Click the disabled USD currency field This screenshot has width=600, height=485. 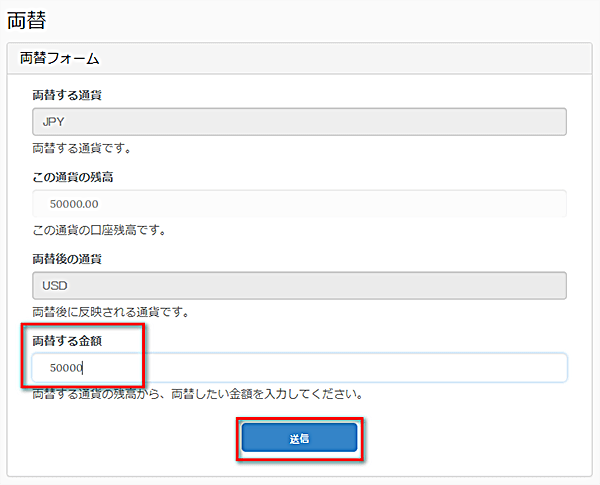pos(299,286)
